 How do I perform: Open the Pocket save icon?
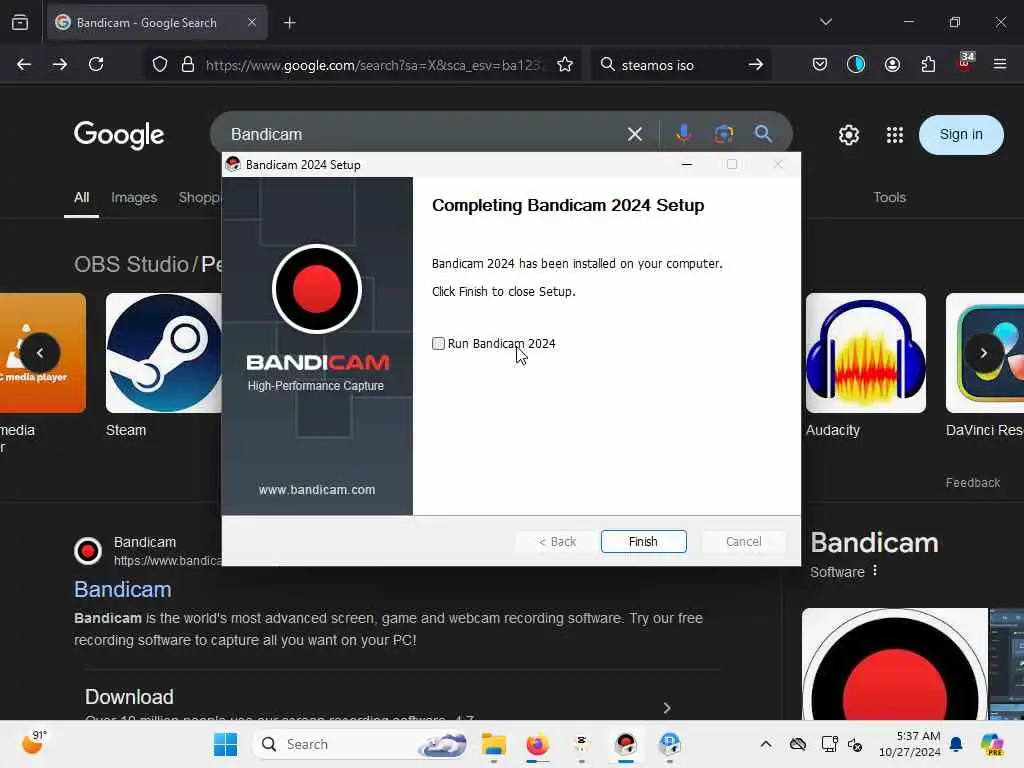click(x=820, y=65)
